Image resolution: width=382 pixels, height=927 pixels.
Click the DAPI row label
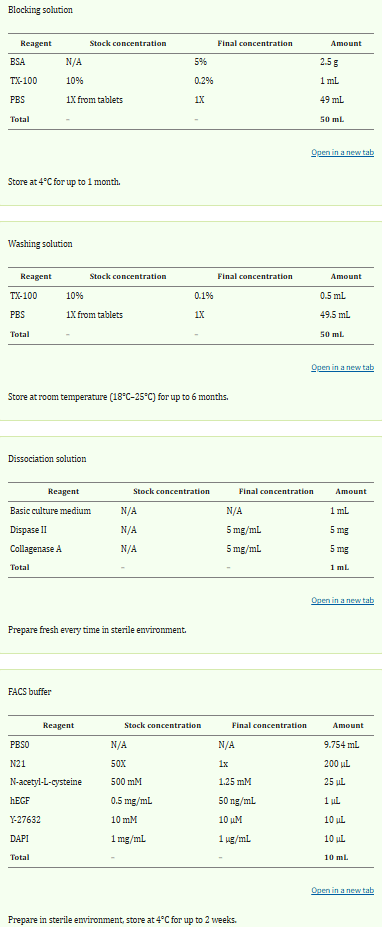point(20,838)
